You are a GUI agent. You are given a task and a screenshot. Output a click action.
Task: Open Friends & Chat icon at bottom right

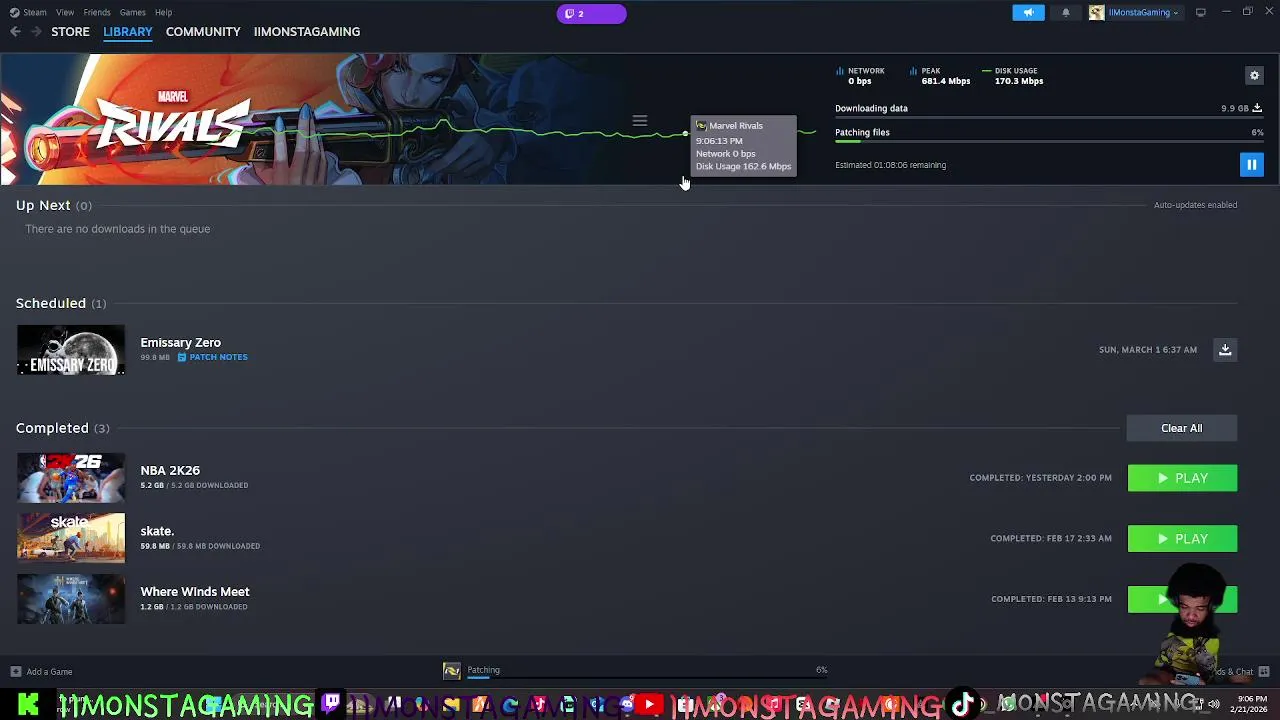coord(1264,672)
